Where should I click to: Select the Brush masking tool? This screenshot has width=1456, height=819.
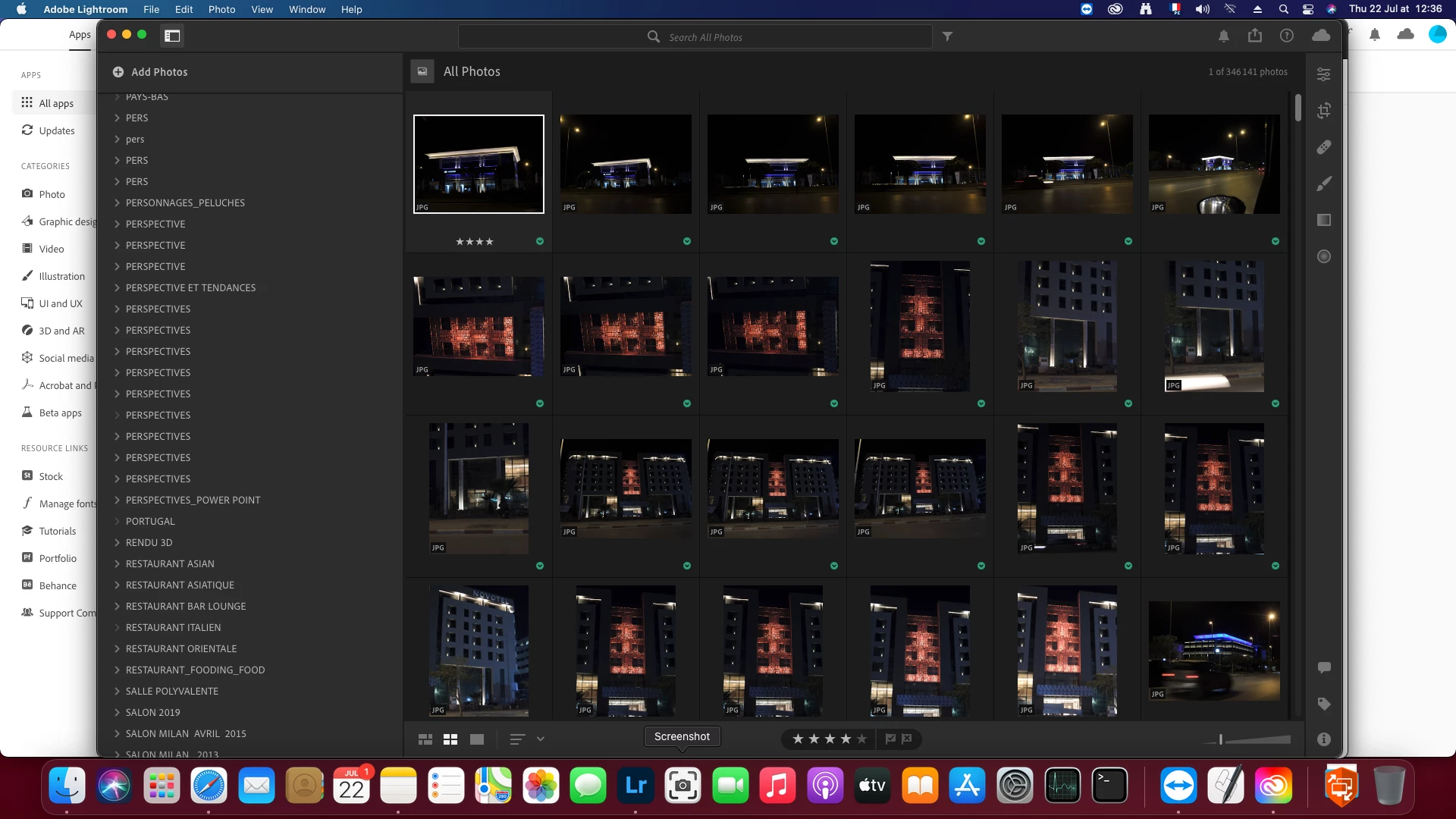(1323, 184)
